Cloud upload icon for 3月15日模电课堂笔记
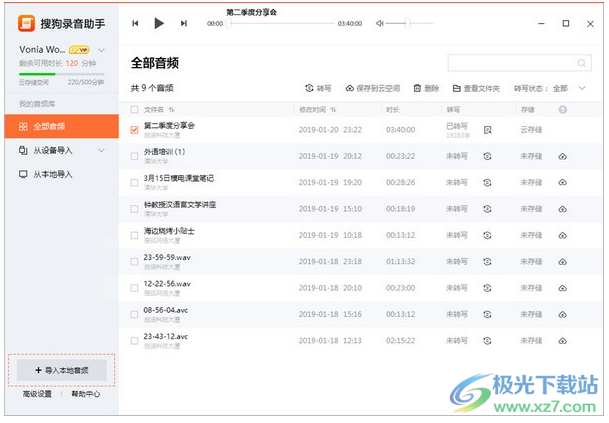Viewport: 609px width, 423px height. (563, 183)
